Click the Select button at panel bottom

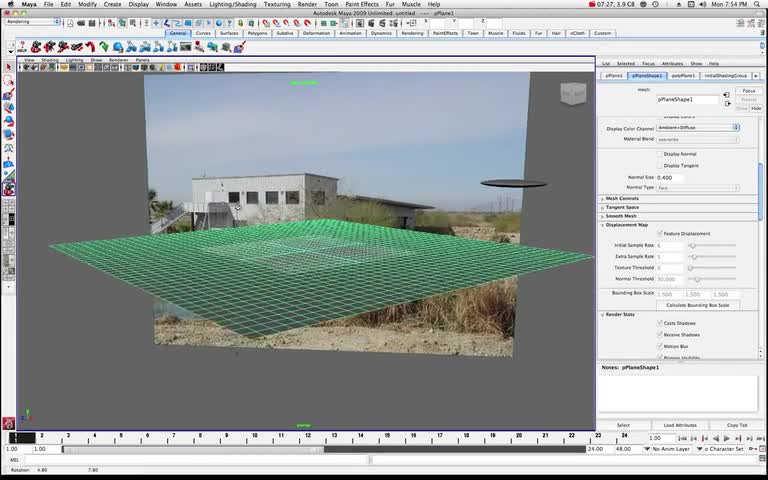pyautogui.click(x=624, y=425)
